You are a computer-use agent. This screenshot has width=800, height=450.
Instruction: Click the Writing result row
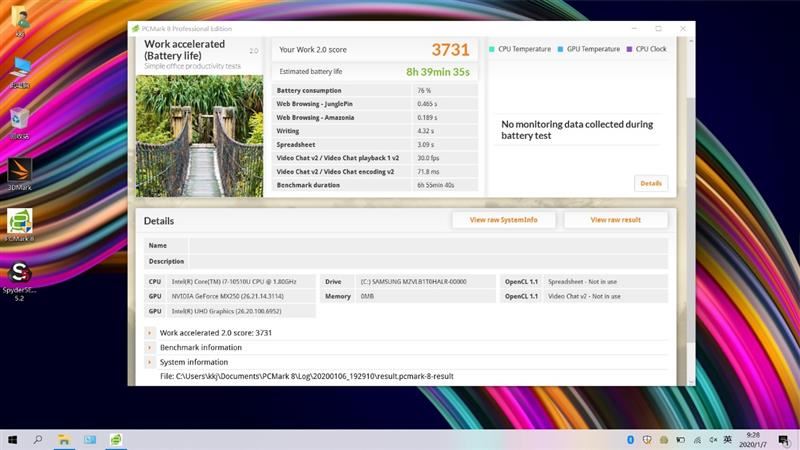(375, 131)
